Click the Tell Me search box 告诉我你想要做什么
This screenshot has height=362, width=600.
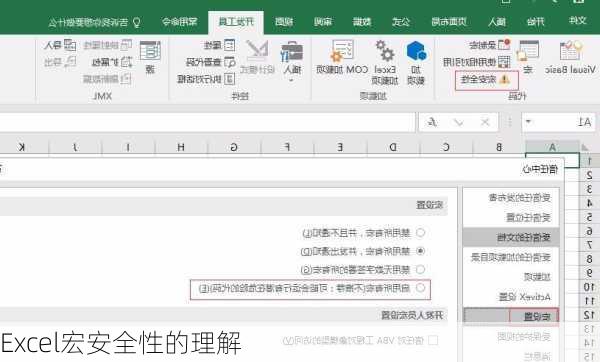point(89,22)
